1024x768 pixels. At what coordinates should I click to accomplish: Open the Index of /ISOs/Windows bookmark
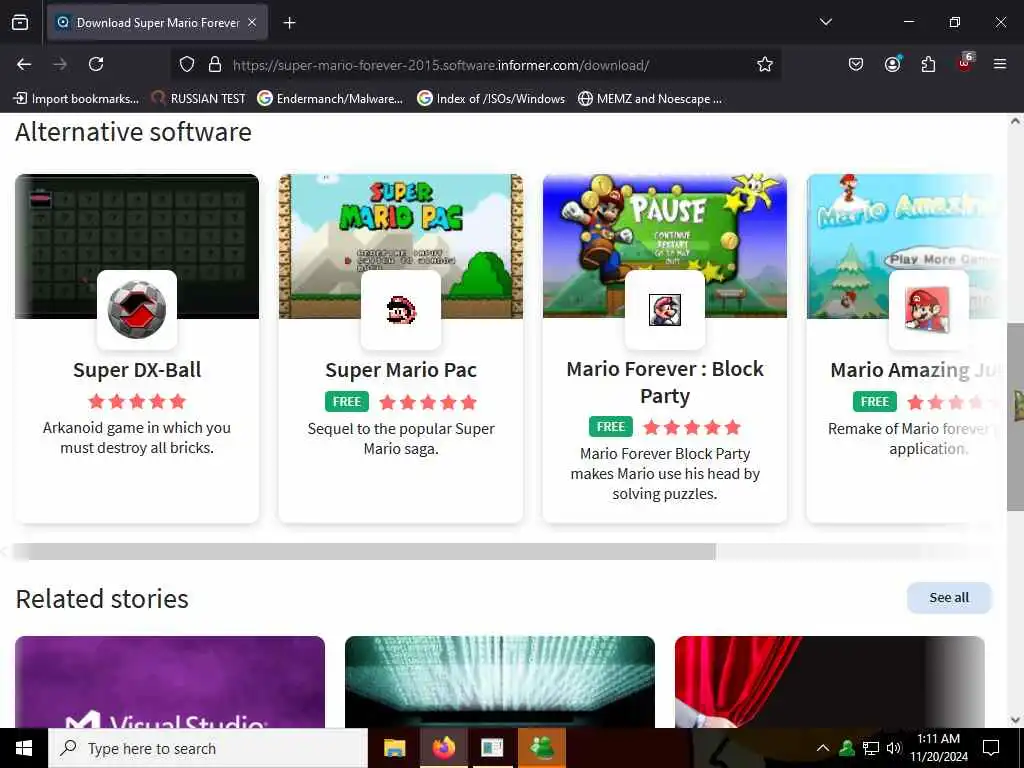(x=491, y=99)
